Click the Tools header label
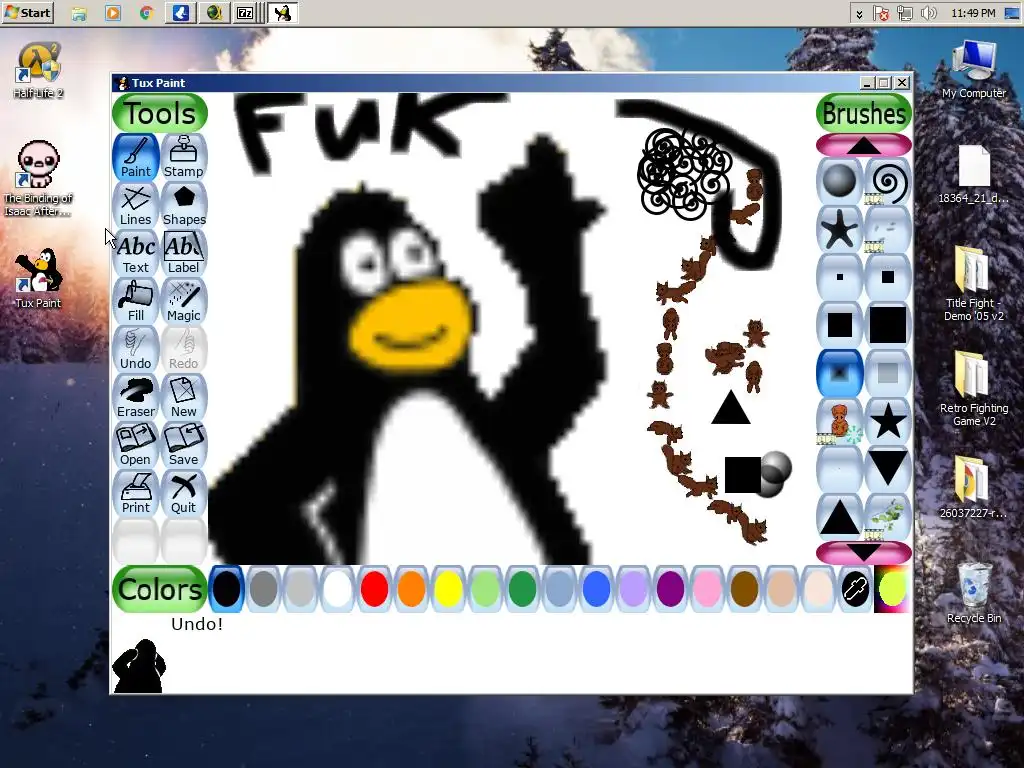The width and height of the screenshot is (1024, 768). pyautogui.click(x=160, y=113)
